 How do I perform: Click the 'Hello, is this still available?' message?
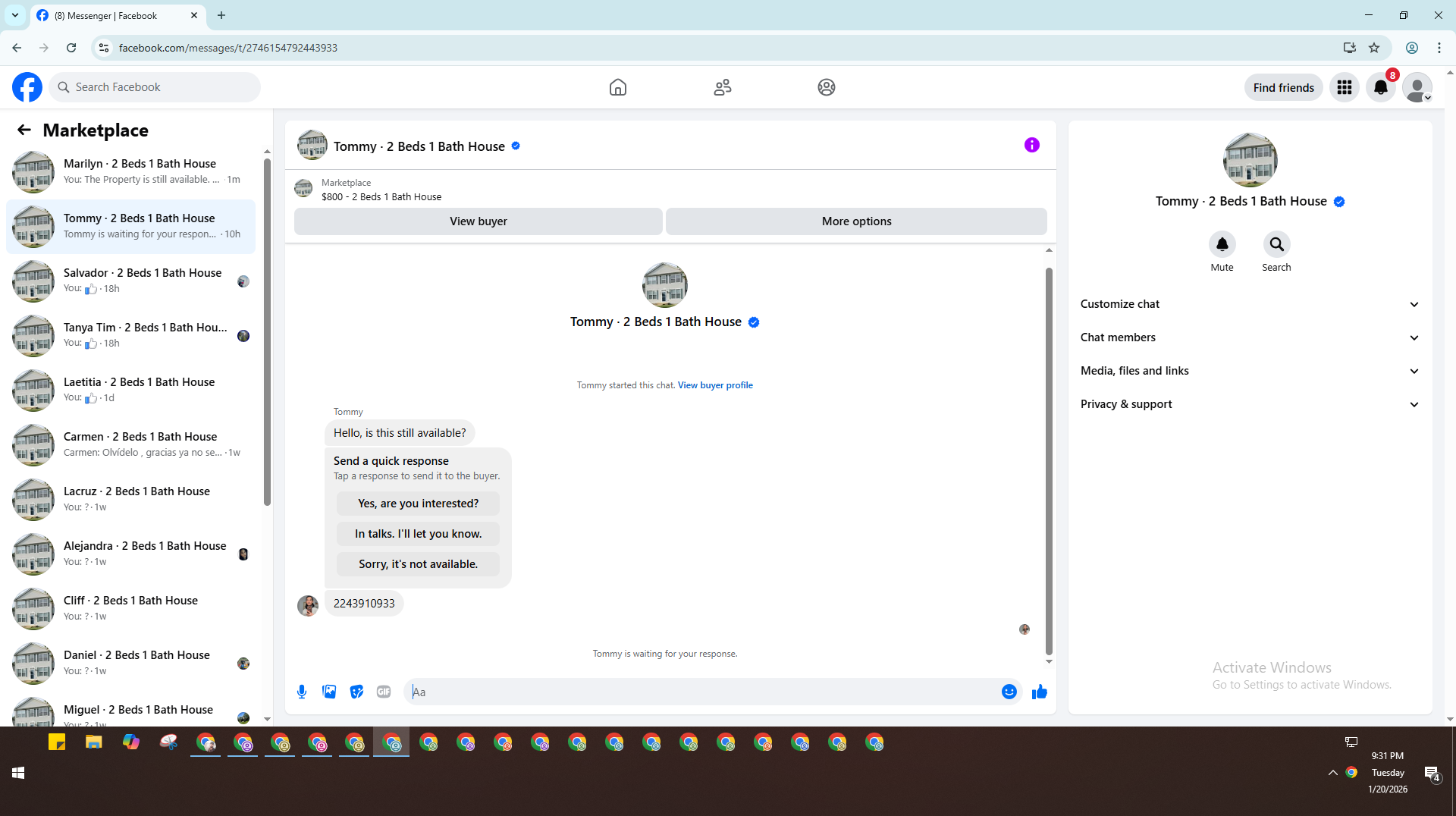pos(400,433)
